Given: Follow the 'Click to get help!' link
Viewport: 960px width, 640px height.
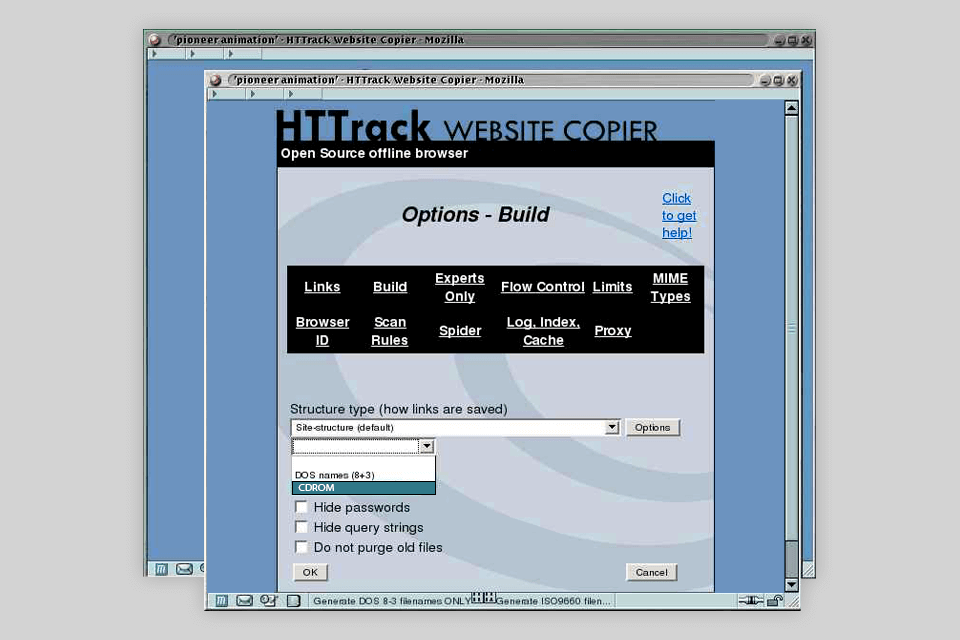Looking at the screenshot, I should click(x=678, y=216).
